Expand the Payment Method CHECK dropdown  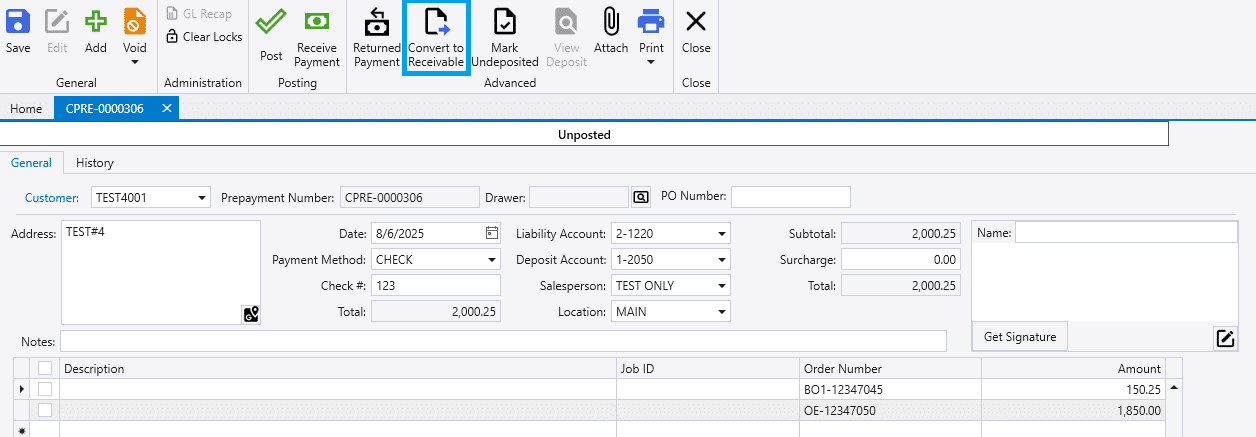[492, 260]
